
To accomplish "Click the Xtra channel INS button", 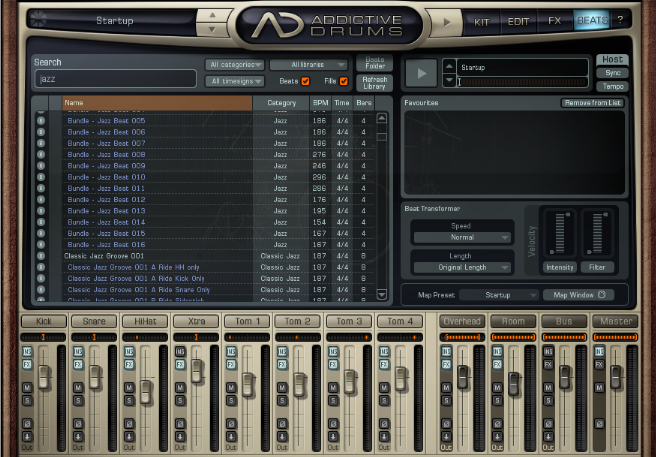I will 180,352.
